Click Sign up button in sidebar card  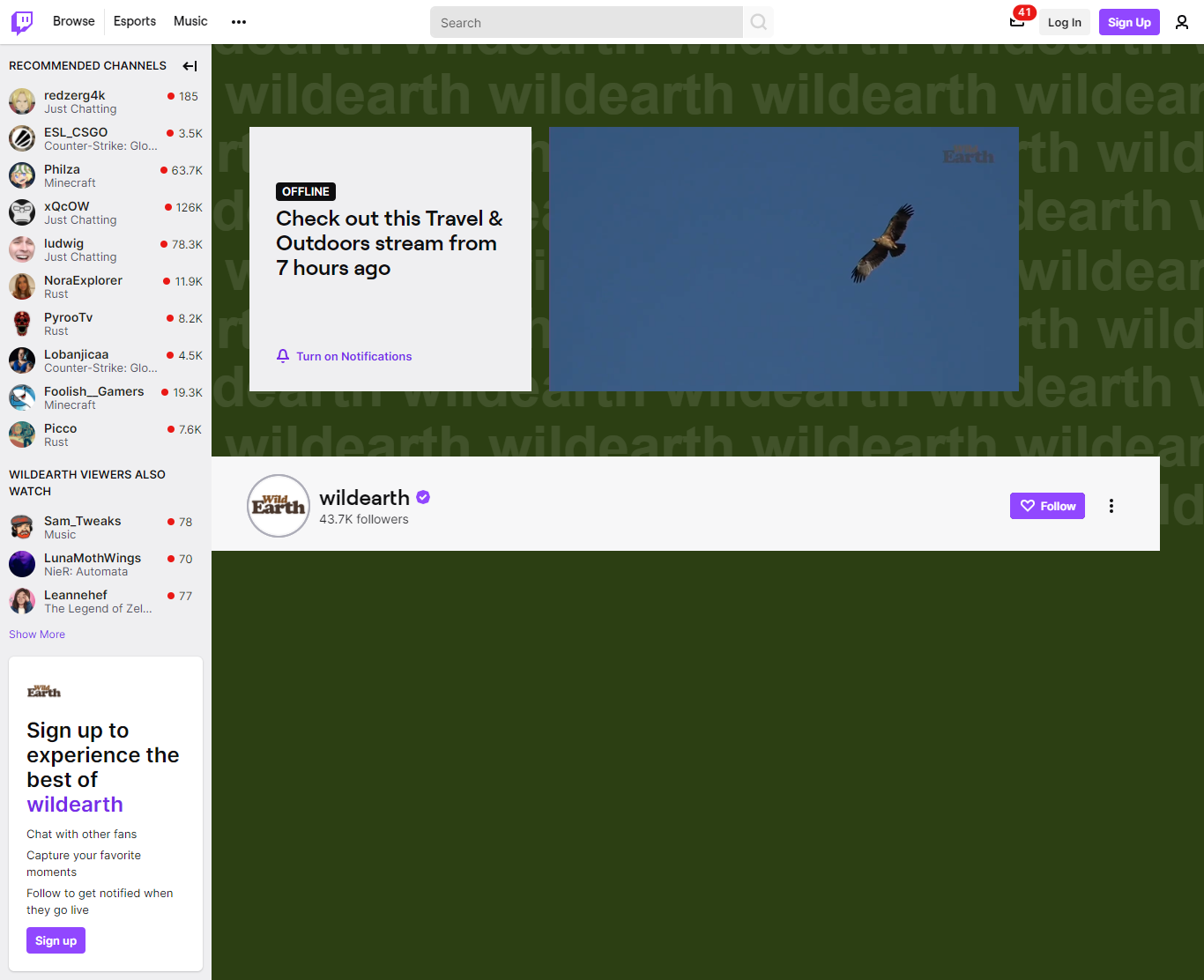point(56,940)
